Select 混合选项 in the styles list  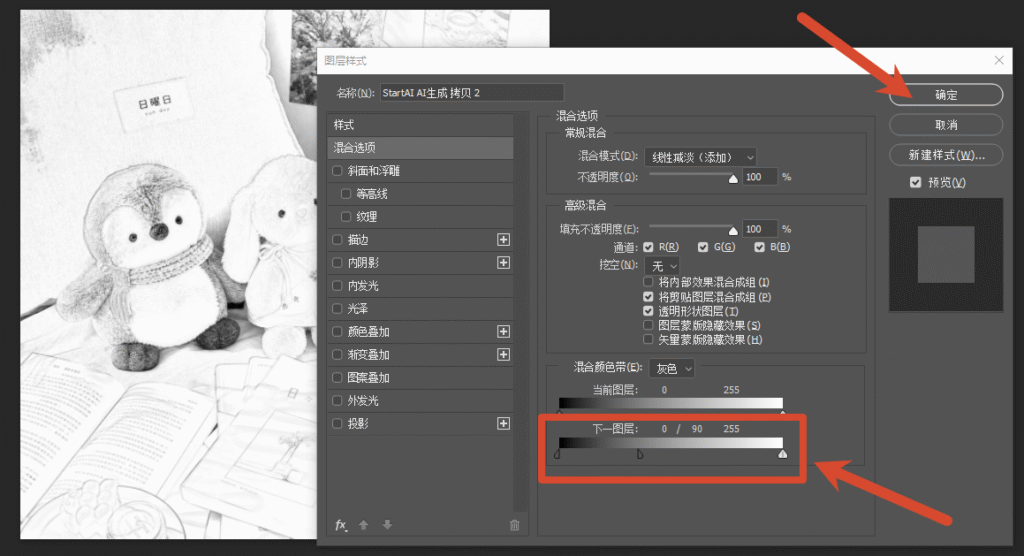tap(420, 148)
